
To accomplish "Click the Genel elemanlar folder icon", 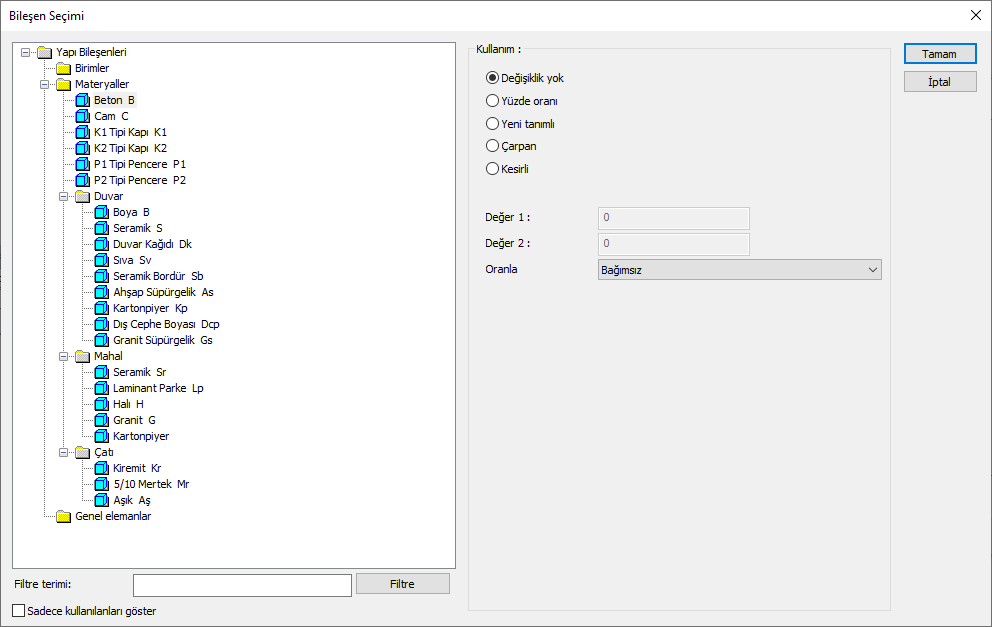I will coord(63,516).
